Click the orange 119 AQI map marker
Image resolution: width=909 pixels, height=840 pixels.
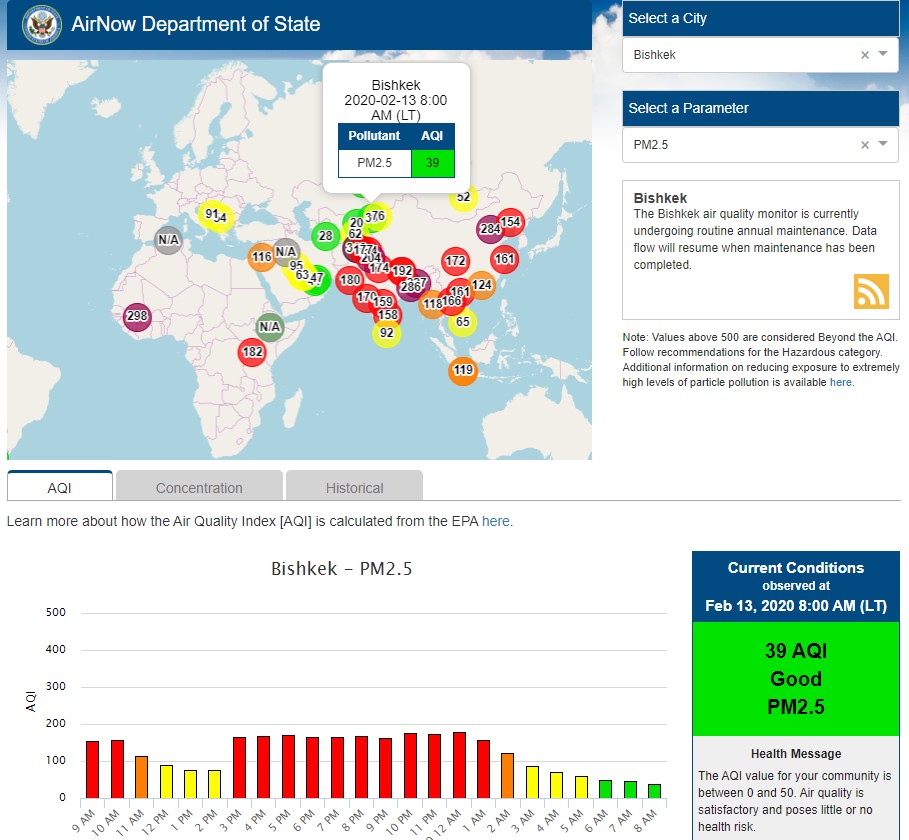(x=463, y=371)
